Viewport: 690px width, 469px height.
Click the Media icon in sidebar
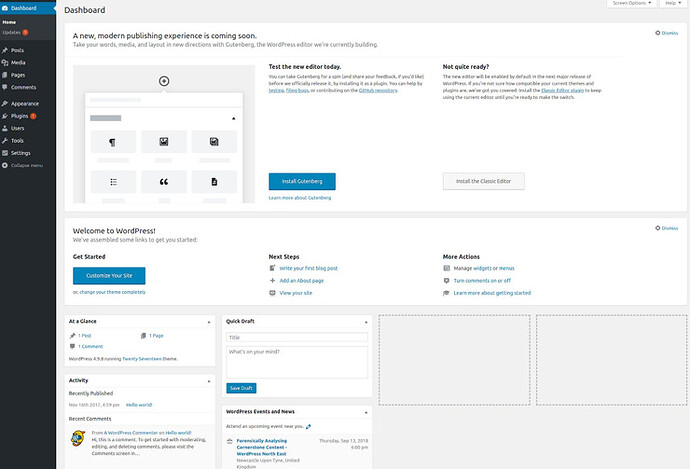[5, 62]
